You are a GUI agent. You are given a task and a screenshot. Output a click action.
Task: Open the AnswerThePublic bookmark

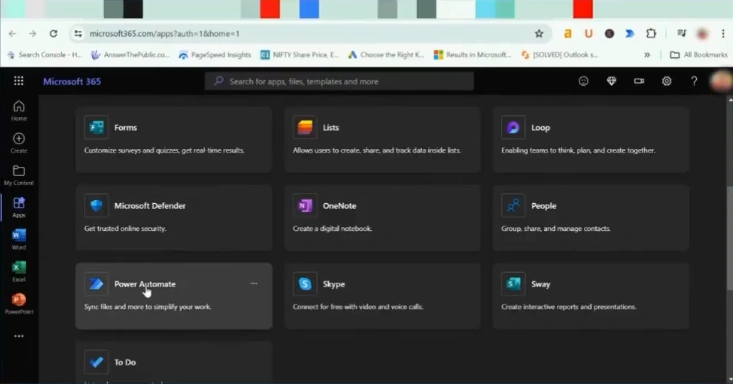coord(130,55)
